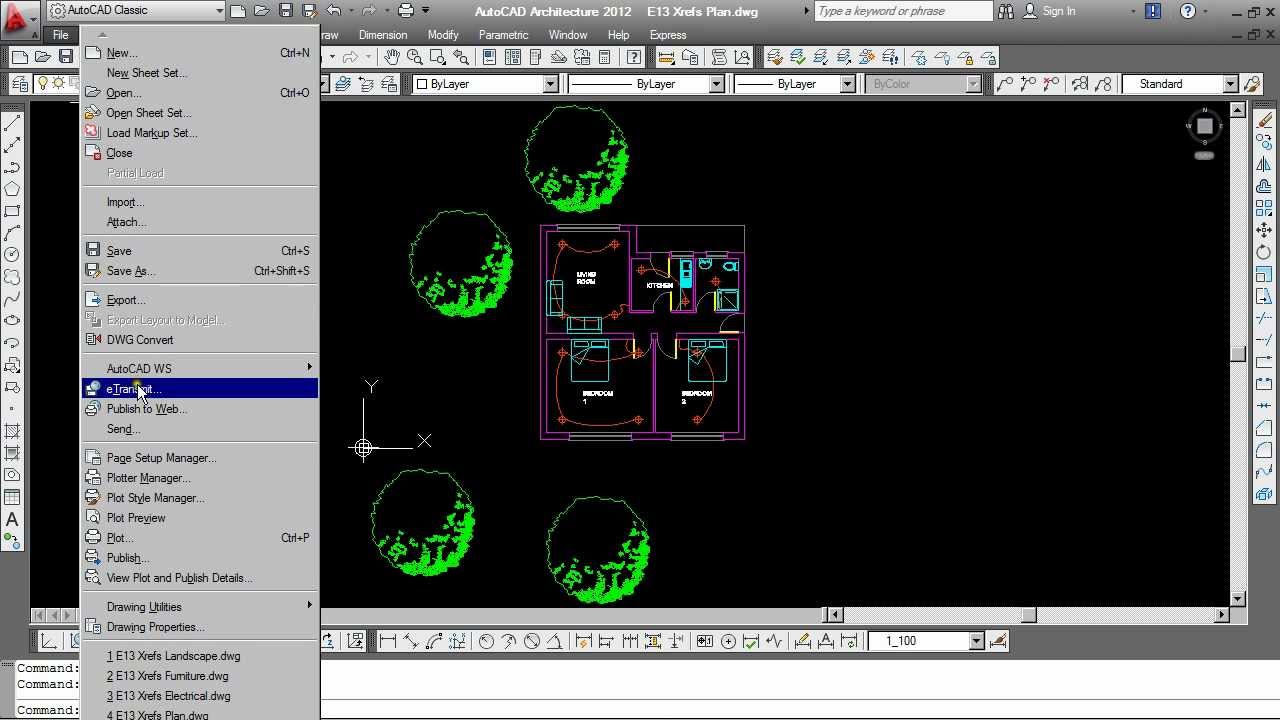The image size is (1280, 720).
Task: Toggle the layer freeze sun icon
Action: click(58, 84)
